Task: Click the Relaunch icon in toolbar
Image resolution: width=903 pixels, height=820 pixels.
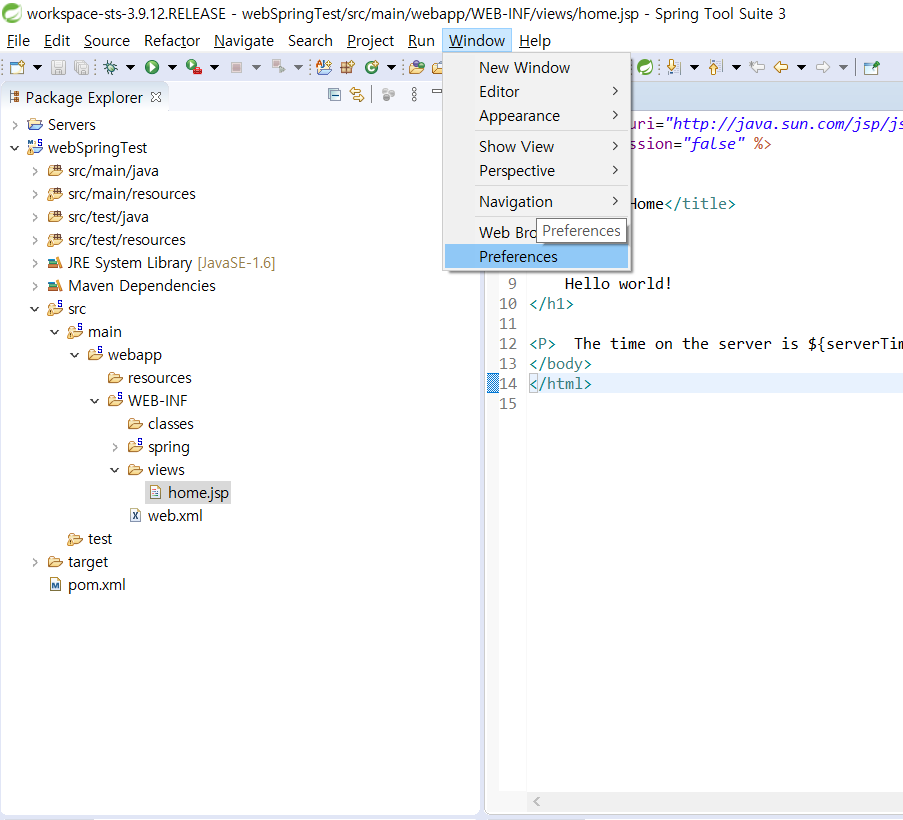Action: [279, 67]
